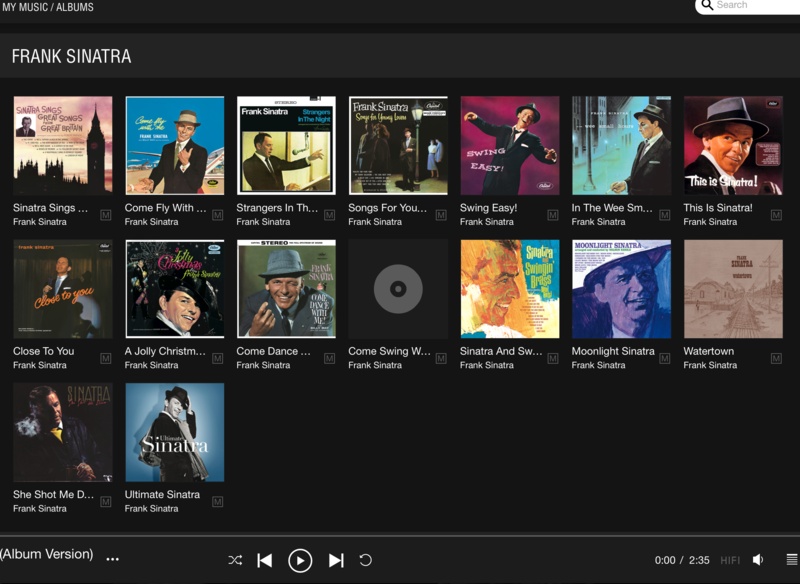The image size is (800, 584).
Task: Open the Watertown album cover
Action: [x=733, y=289]
